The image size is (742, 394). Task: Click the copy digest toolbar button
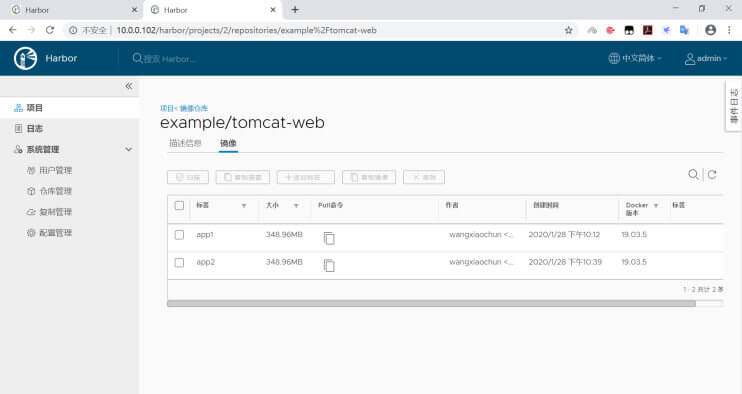click(x=243, y=177)
